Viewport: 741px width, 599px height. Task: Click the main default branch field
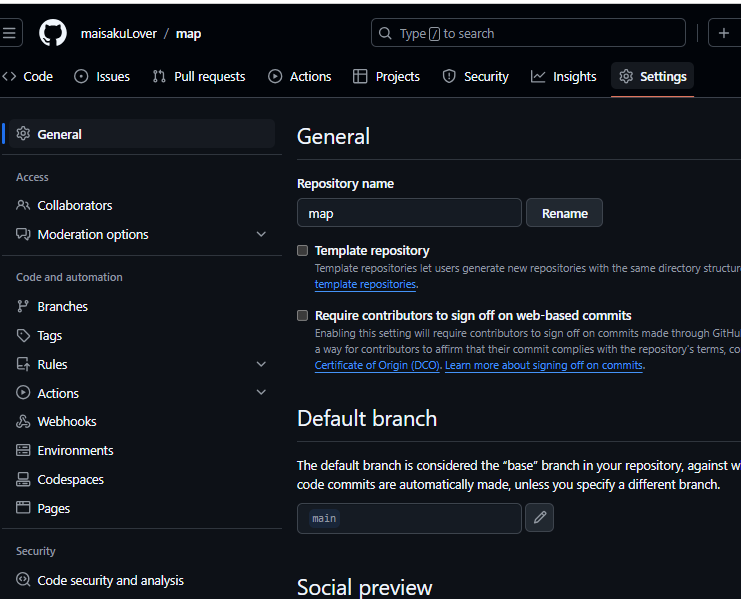pos(409,518)
